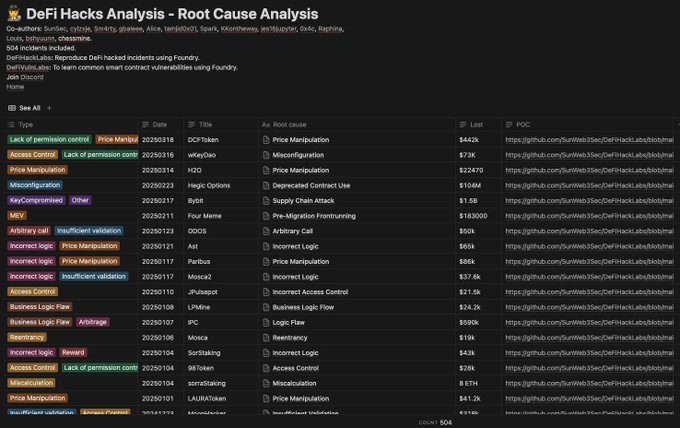This screenshot has width=680, height=428.
Task: Select the date cell 20250318
Action: [158, 140]
